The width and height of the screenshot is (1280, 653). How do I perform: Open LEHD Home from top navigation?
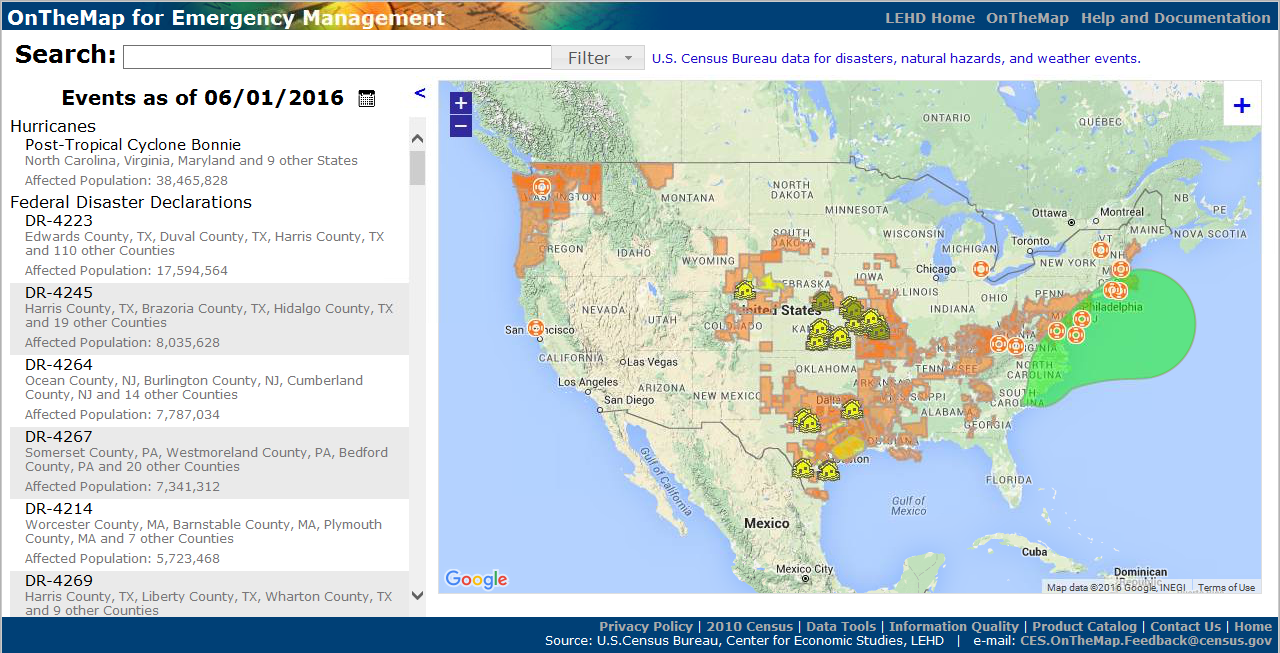click(x=929, y=18)
